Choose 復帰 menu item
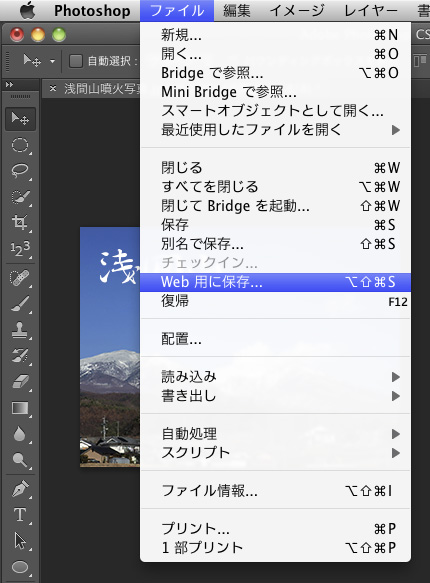This screenshot has width=430, height=583. (x=275, y=301)
